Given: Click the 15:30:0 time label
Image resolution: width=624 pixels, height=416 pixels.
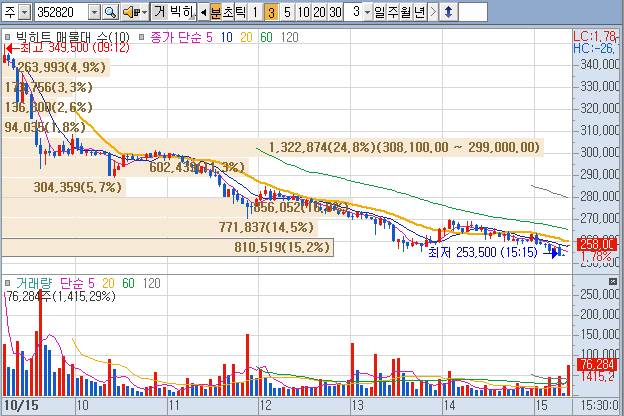Looking at the screenshot, I should tap(599, 406).
